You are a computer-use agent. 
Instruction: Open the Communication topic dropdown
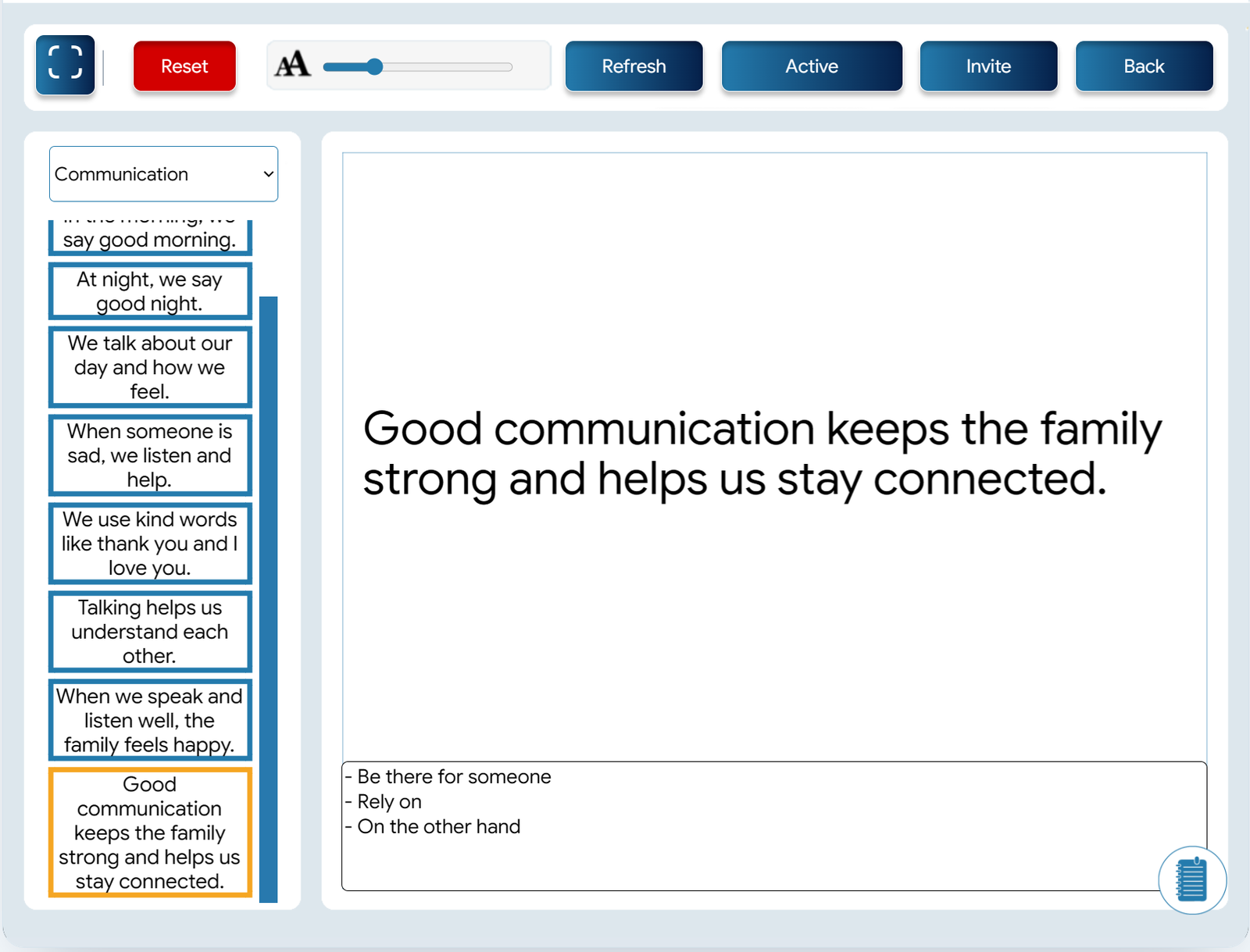163,174
